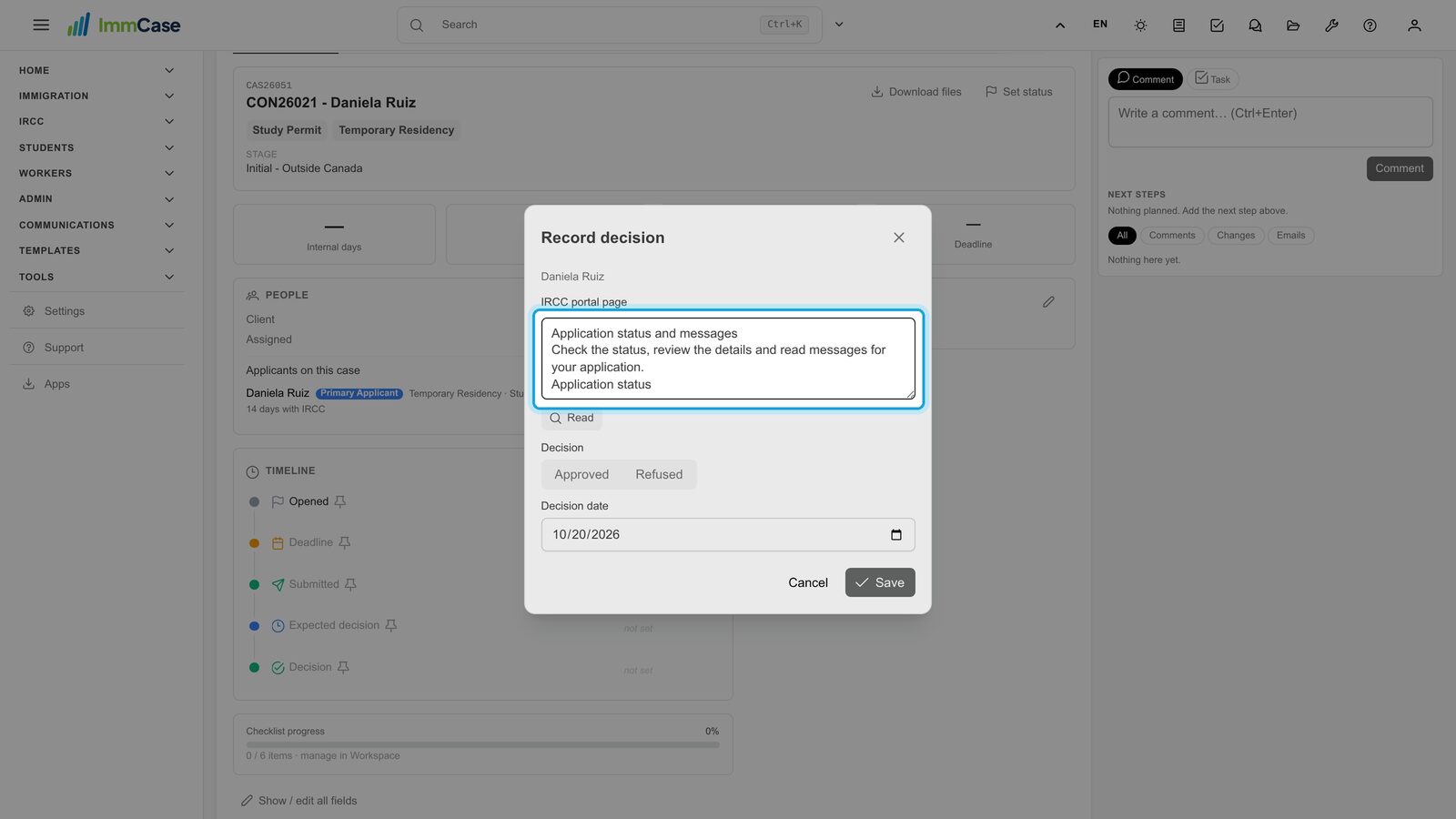Open Settings in the sidebar
The image size is (1456, 819).
[x=97, y=311]
